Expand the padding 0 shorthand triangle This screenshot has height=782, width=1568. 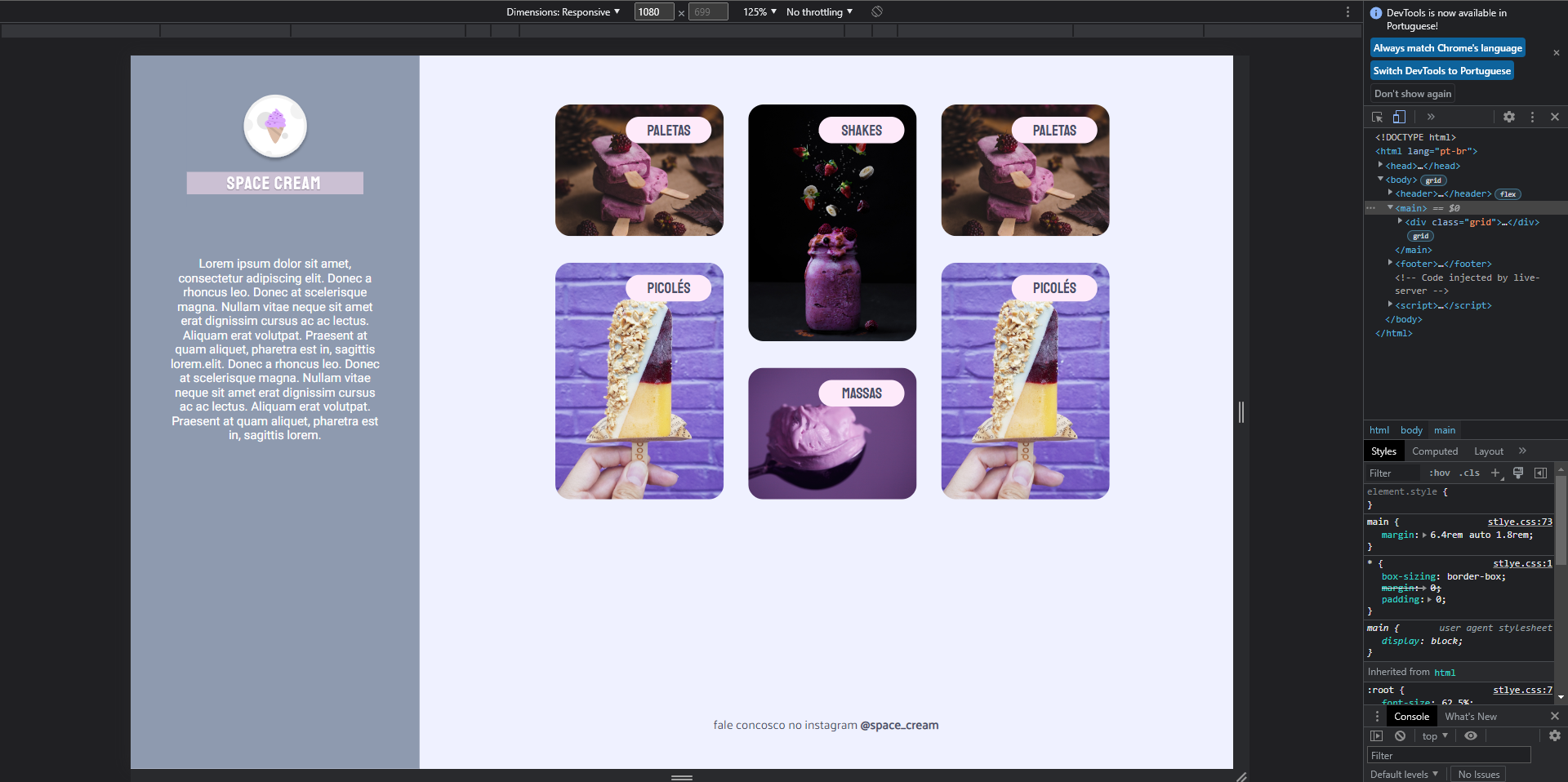tap(1431, 600)
